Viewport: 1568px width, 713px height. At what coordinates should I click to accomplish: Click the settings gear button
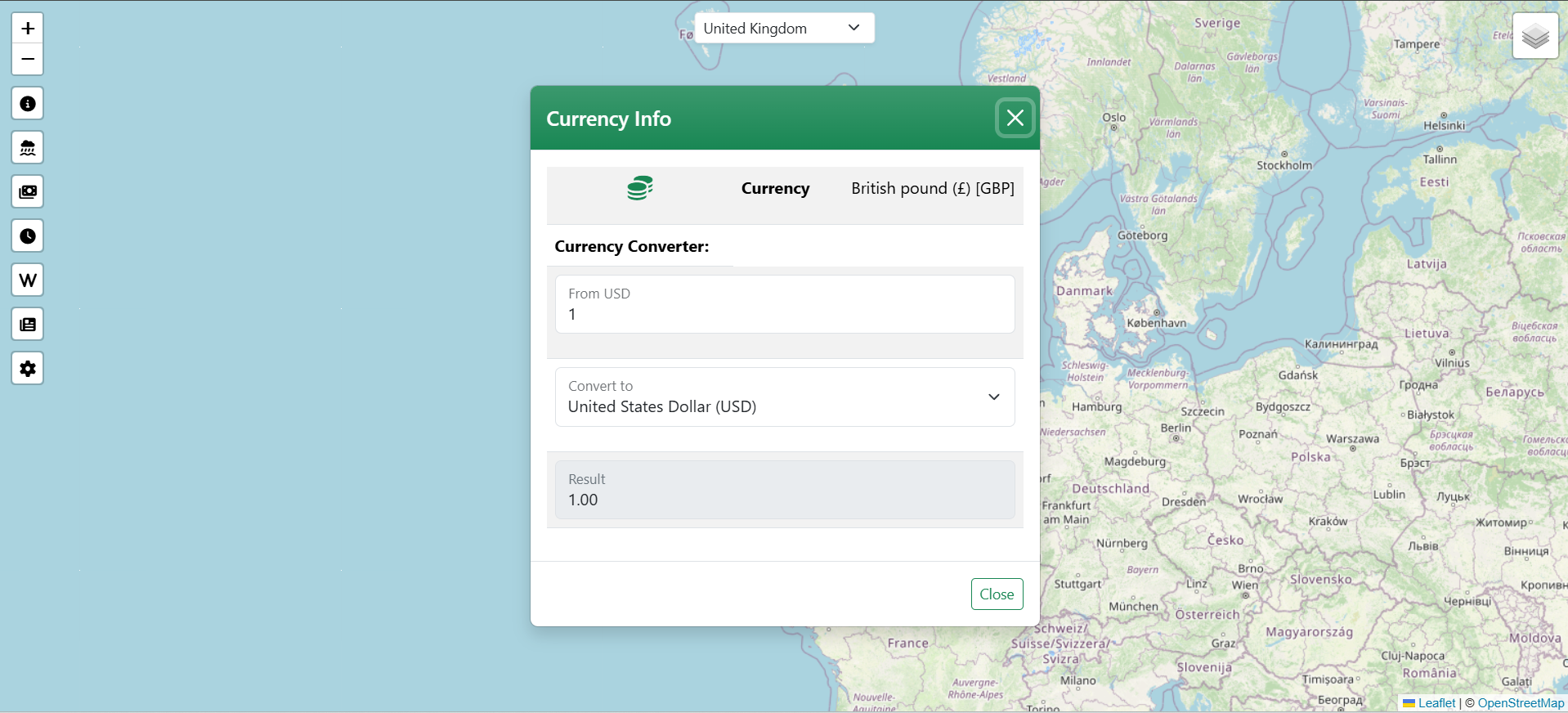coord(28,369)
